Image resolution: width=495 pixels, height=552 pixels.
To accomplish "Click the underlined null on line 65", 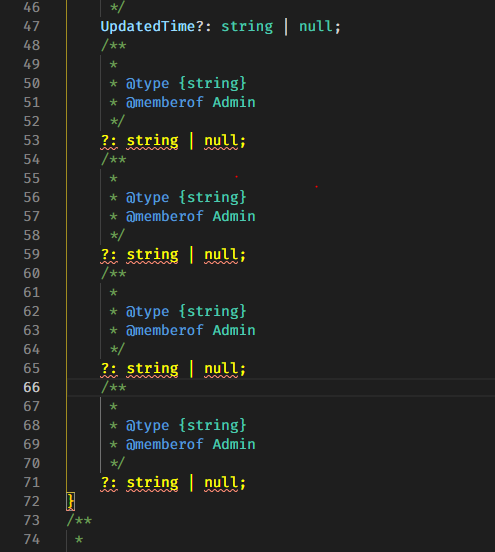I will (x=221, y=369).
